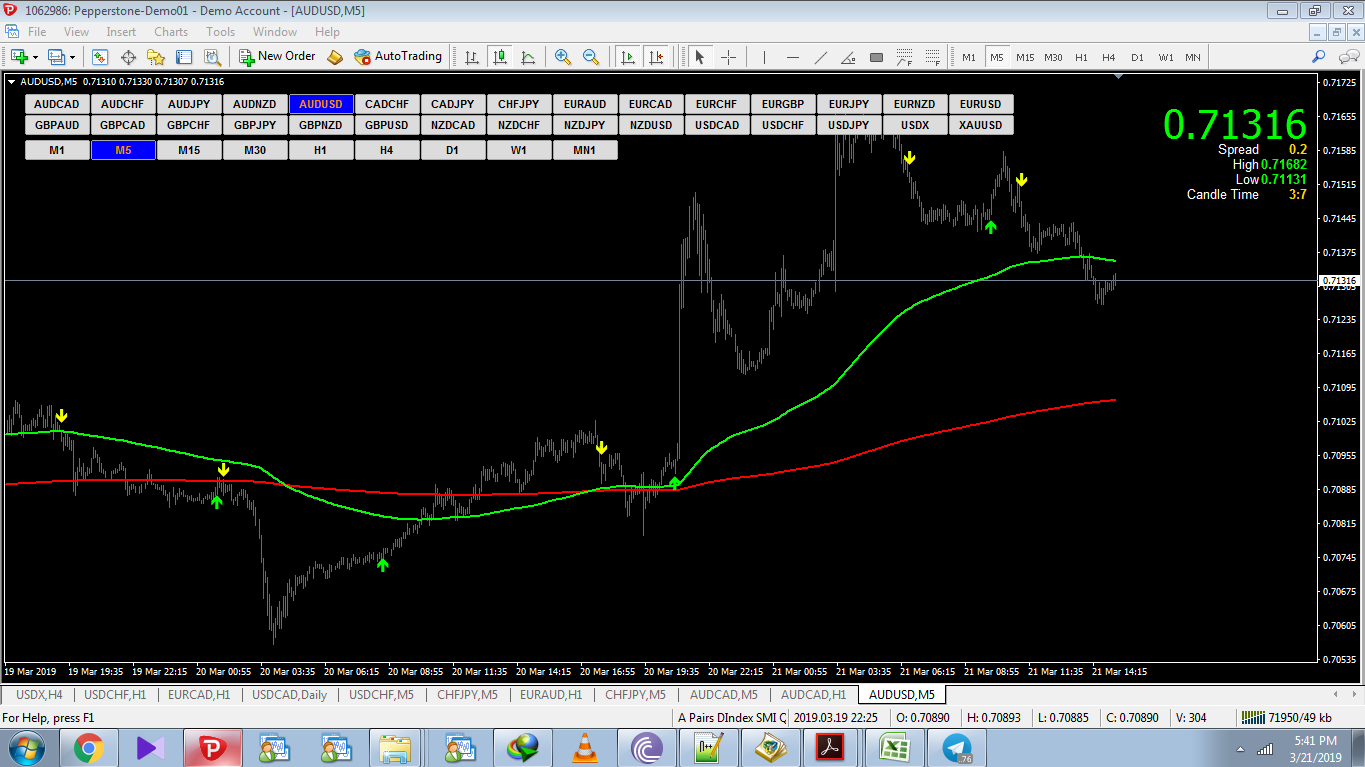Click the XAUUSD pair button on chart
1365x767 pixels.
[x=981, y=125]
